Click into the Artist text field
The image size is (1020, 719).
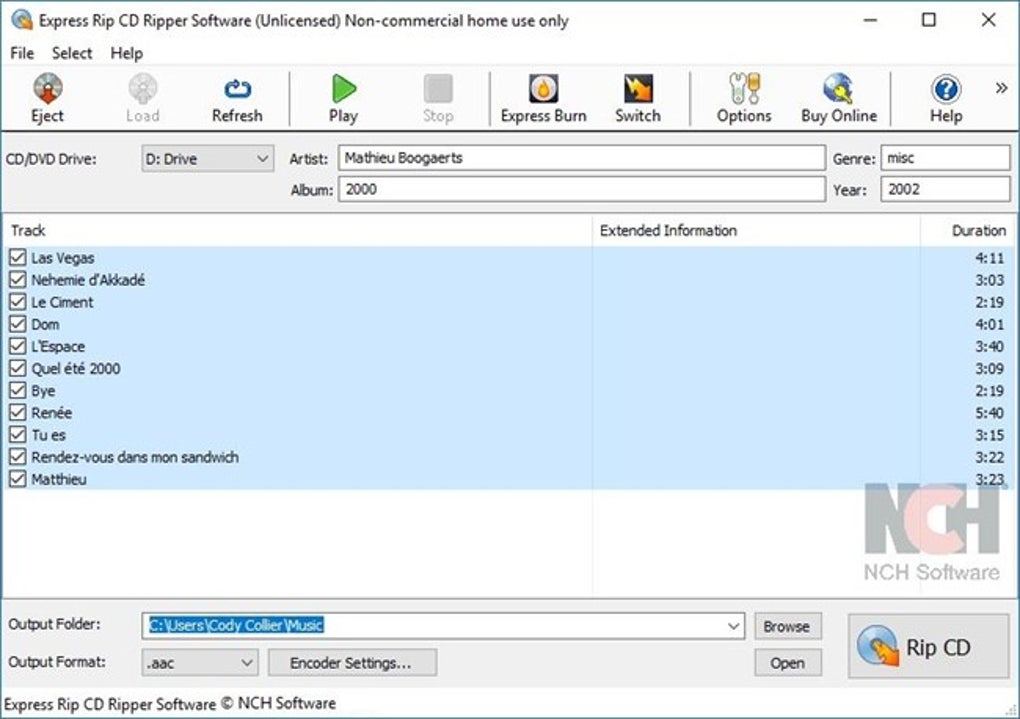582,158
